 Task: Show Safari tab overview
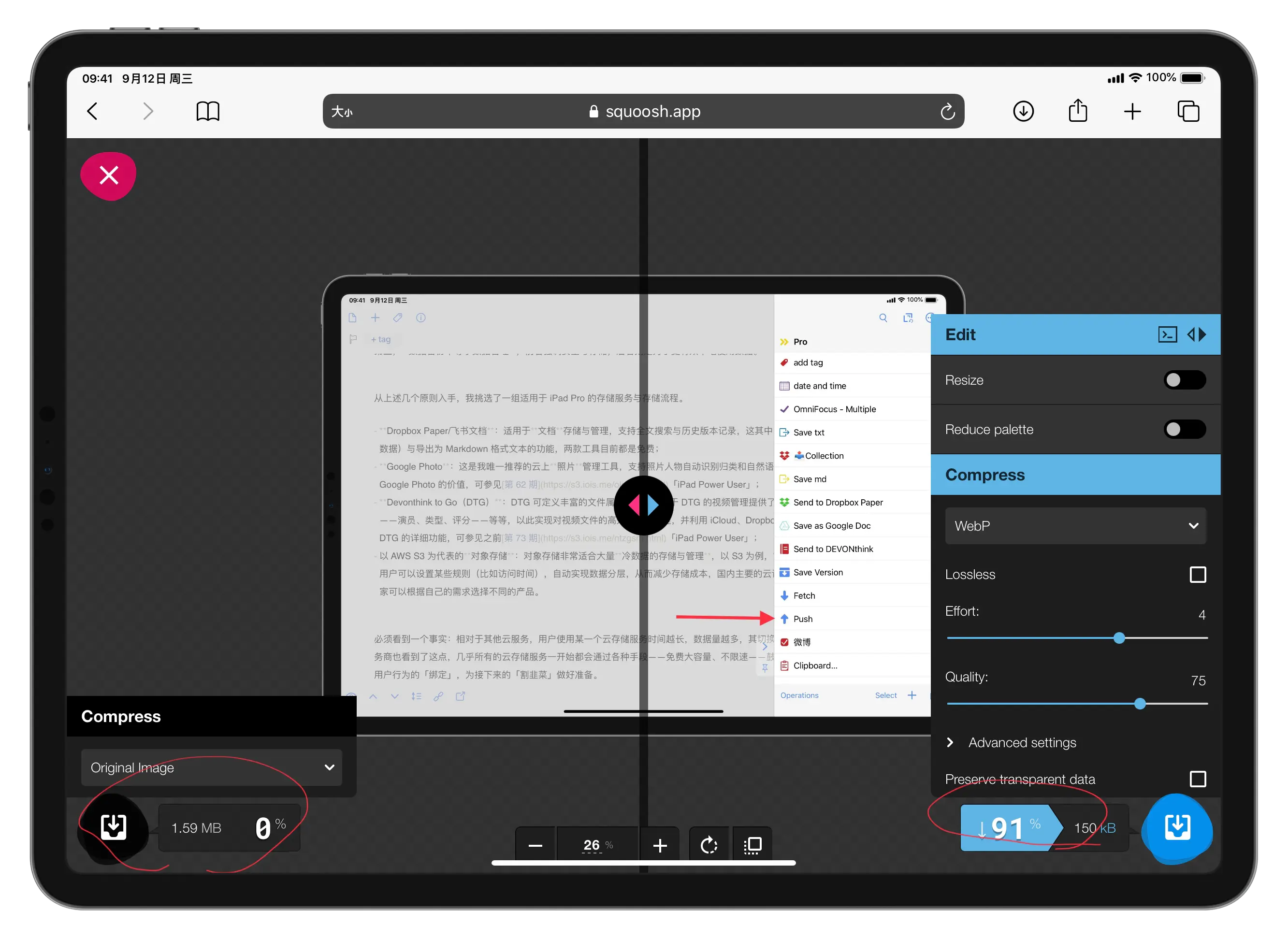[x=1188, y=112]
